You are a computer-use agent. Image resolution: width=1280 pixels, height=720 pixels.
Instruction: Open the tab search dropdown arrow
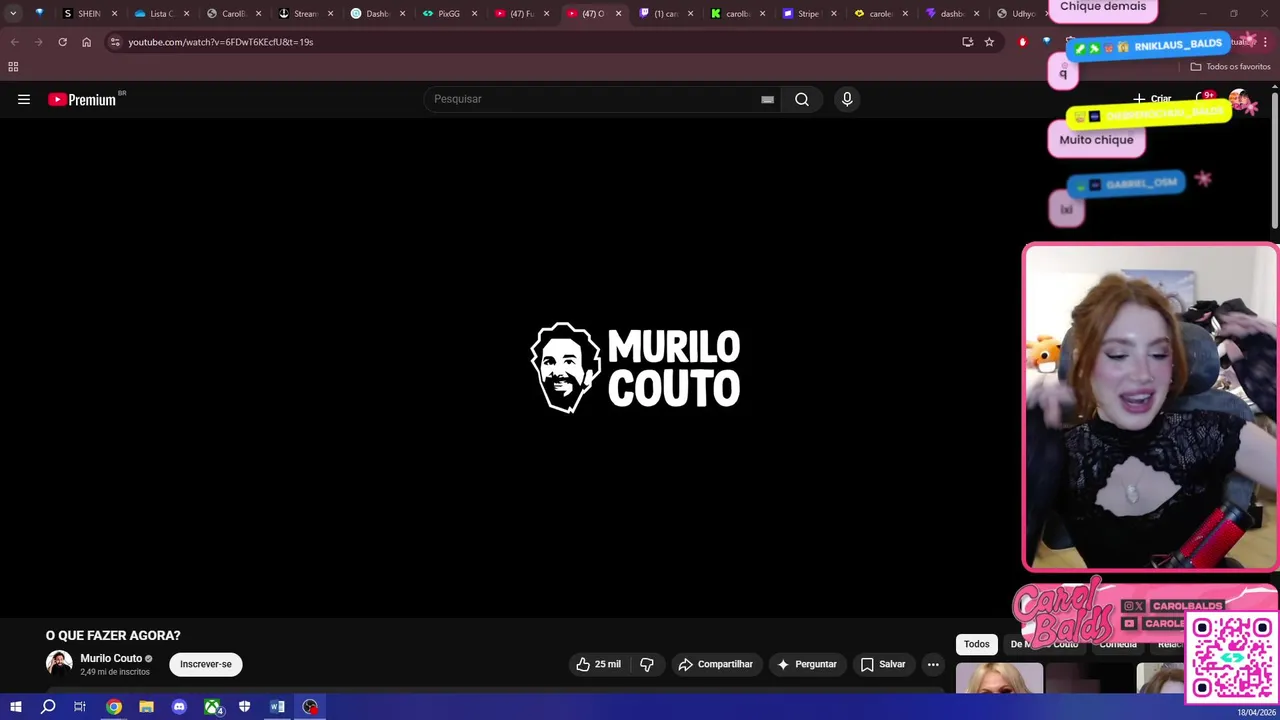13,13
